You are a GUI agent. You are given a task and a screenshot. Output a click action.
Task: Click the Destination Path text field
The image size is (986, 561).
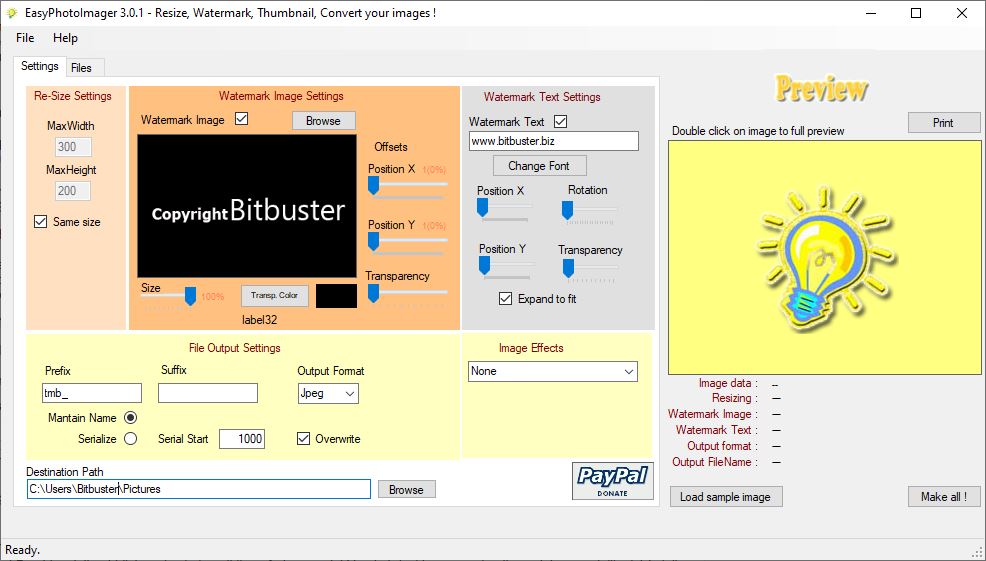[x=199, y=489]
